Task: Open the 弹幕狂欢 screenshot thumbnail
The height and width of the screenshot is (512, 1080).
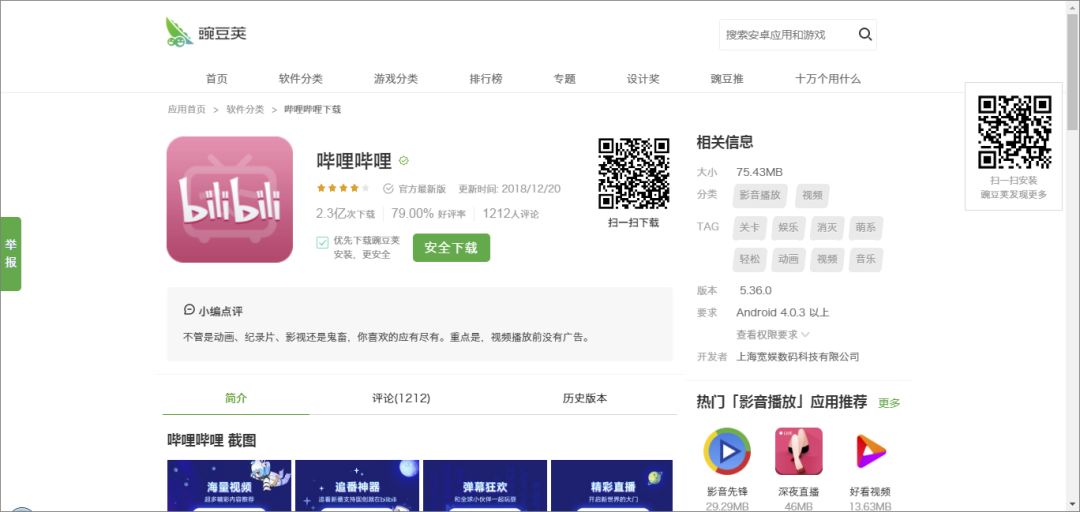Action: click(485, 486)
